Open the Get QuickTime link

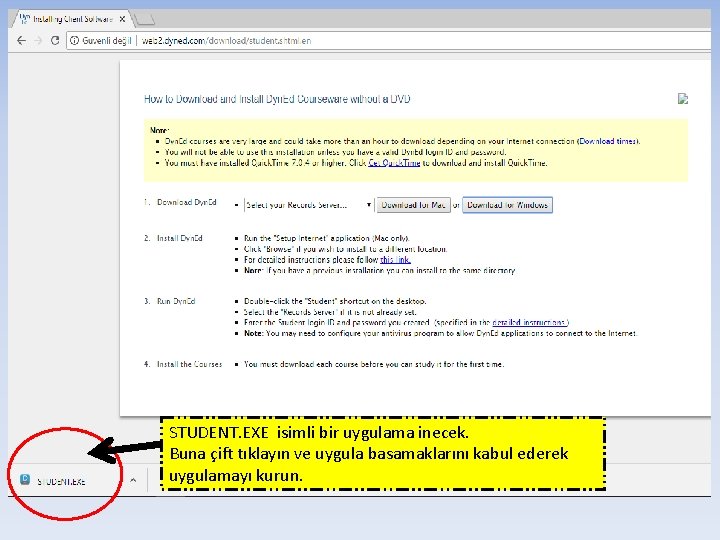click(394, 163)
